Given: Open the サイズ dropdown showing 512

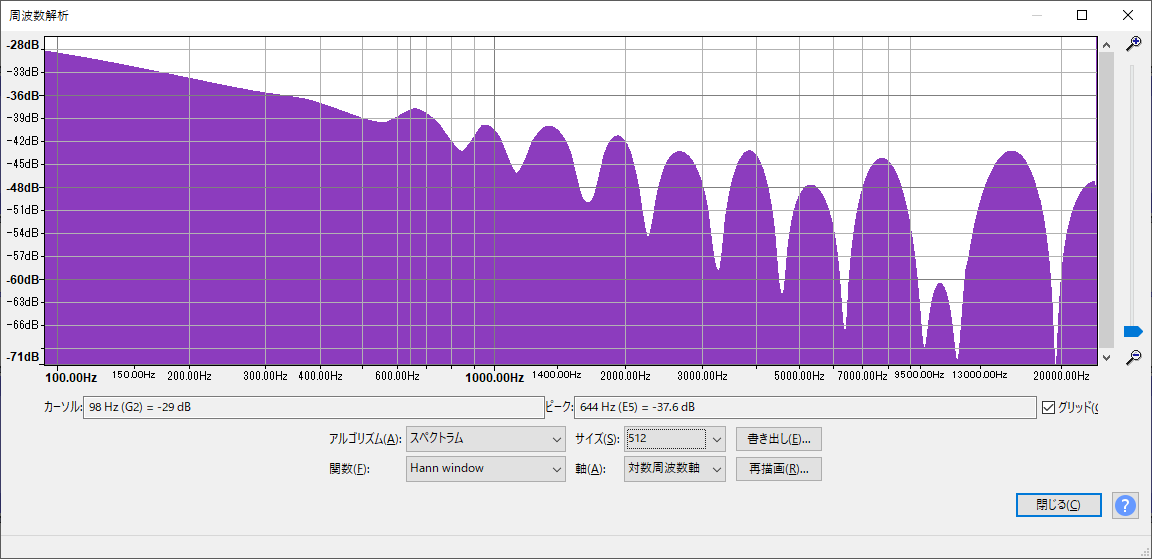Looking at the screenshot, I should [674, 439].
